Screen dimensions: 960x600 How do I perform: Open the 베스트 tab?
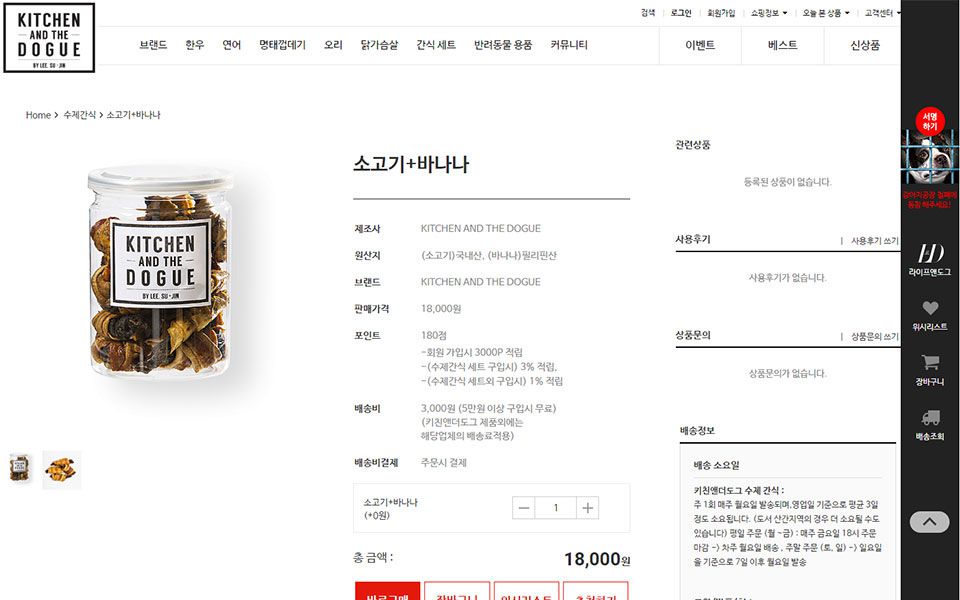[782, 45]
